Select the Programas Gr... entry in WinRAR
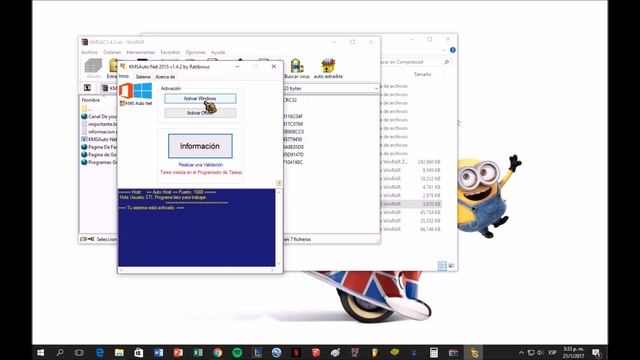Viewport: 640px width, 360px height. [99, 162]
